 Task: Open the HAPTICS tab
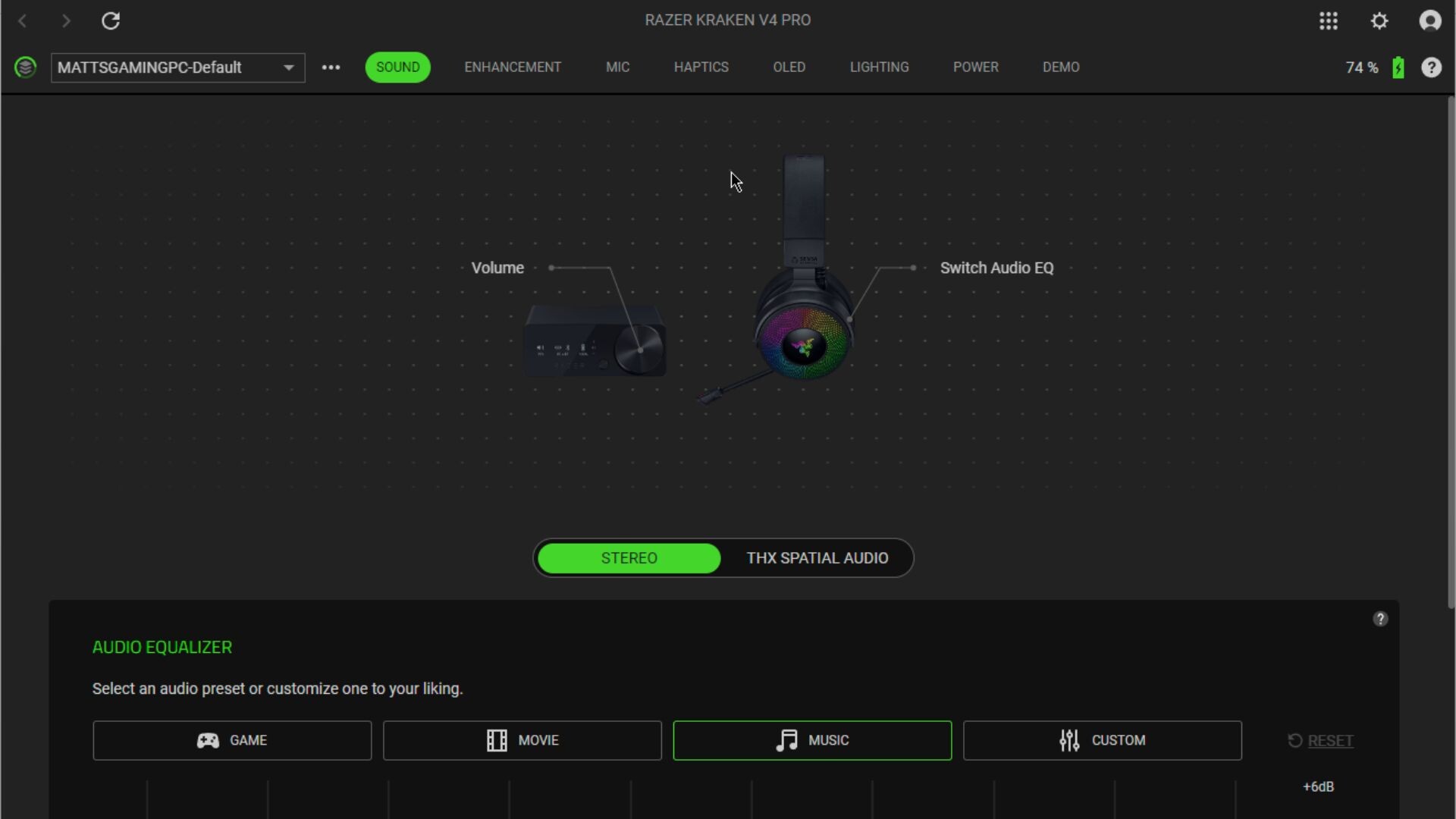[701, 67]
